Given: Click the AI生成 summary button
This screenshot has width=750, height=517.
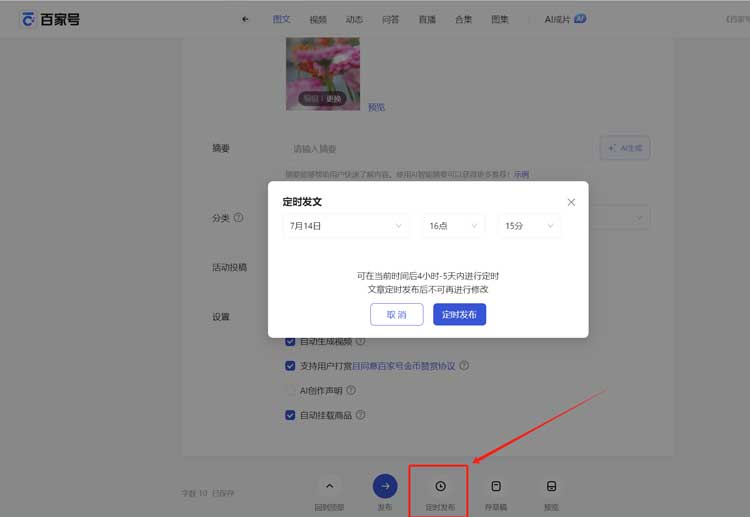Looking at the screenshot, I should point(625,148).
